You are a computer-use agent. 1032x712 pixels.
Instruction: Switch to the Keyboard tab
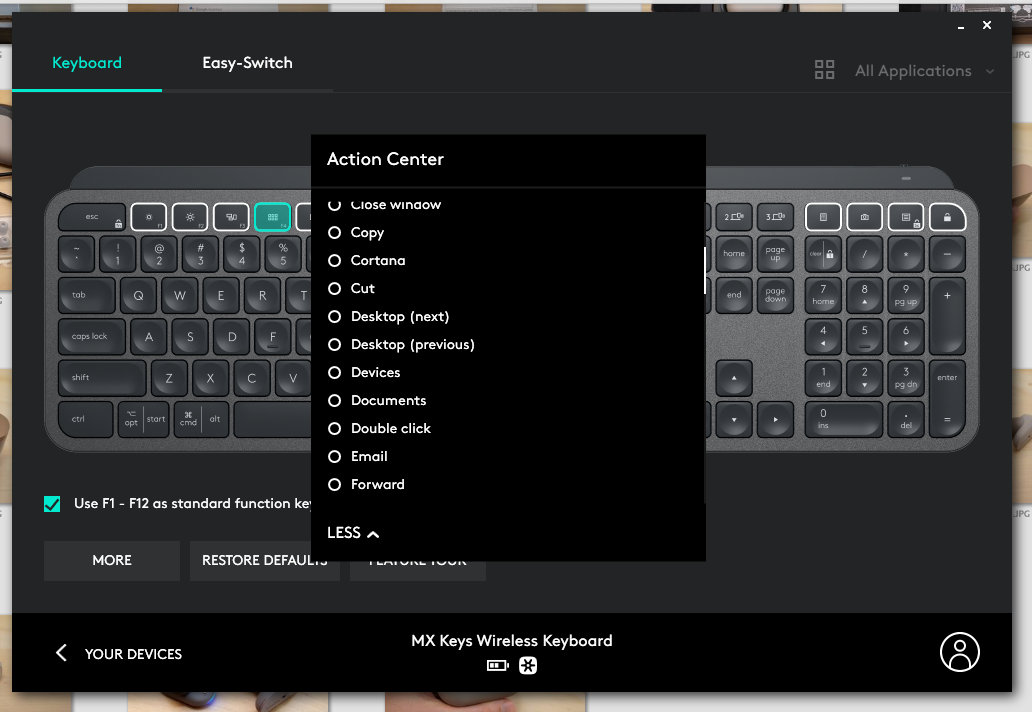click(87, 63)
